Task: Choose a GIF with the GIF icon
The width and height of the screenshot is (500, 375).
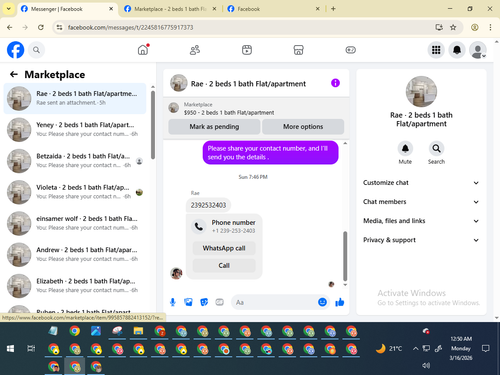Action: coord(219,302)
